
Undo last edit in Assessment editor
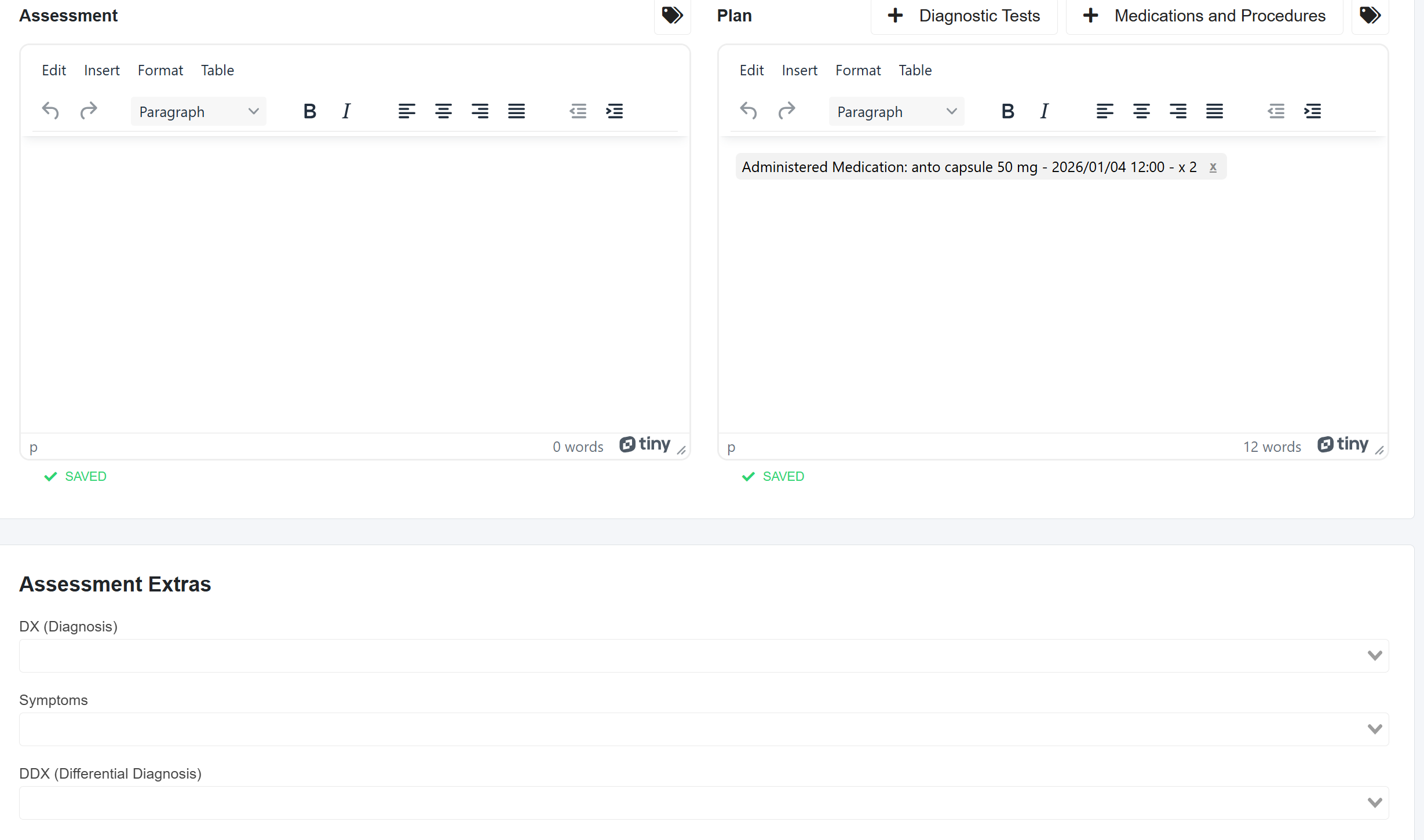pos(51,111)
